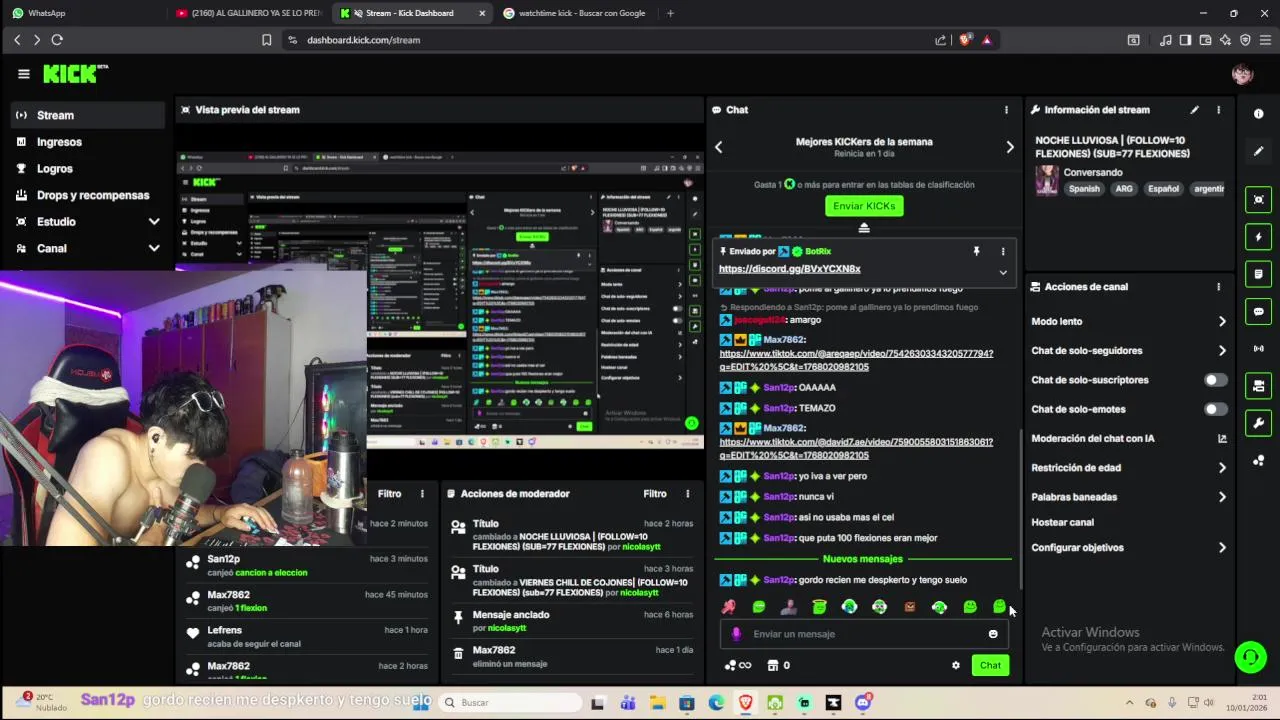
Task: Click the broadcast signal icon in toolbar
Action: click(x=1259, y=348)
